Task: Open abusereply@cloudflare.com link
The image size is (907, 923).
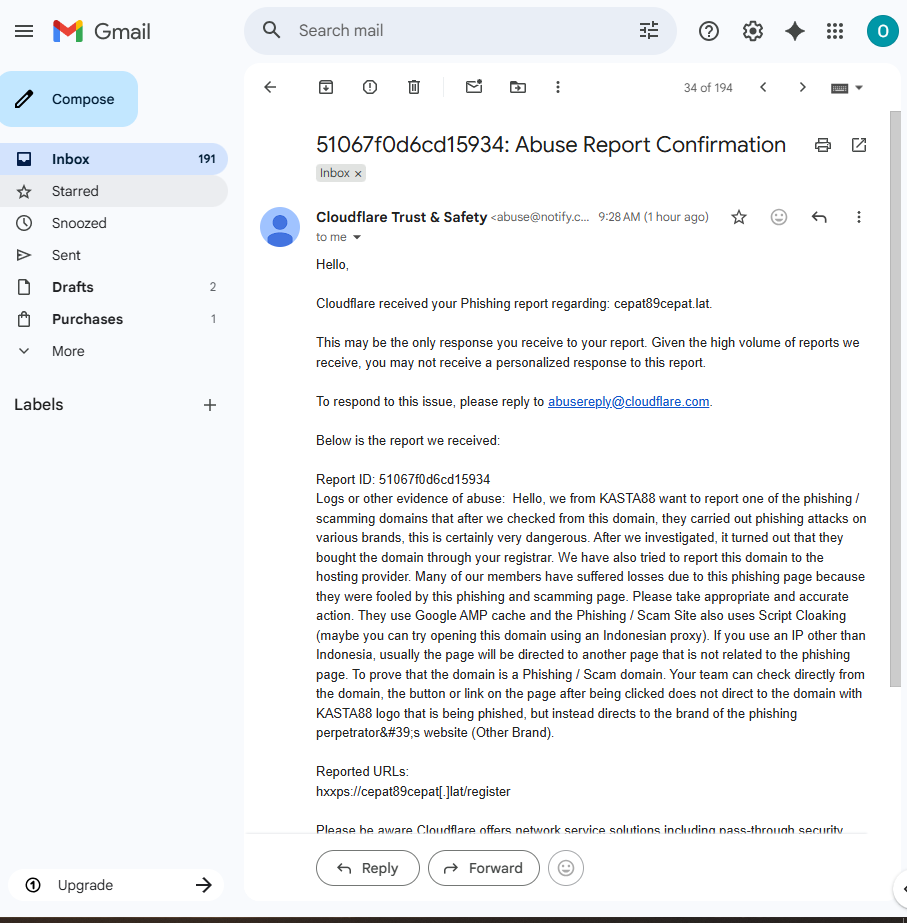Action: (629, 401)
